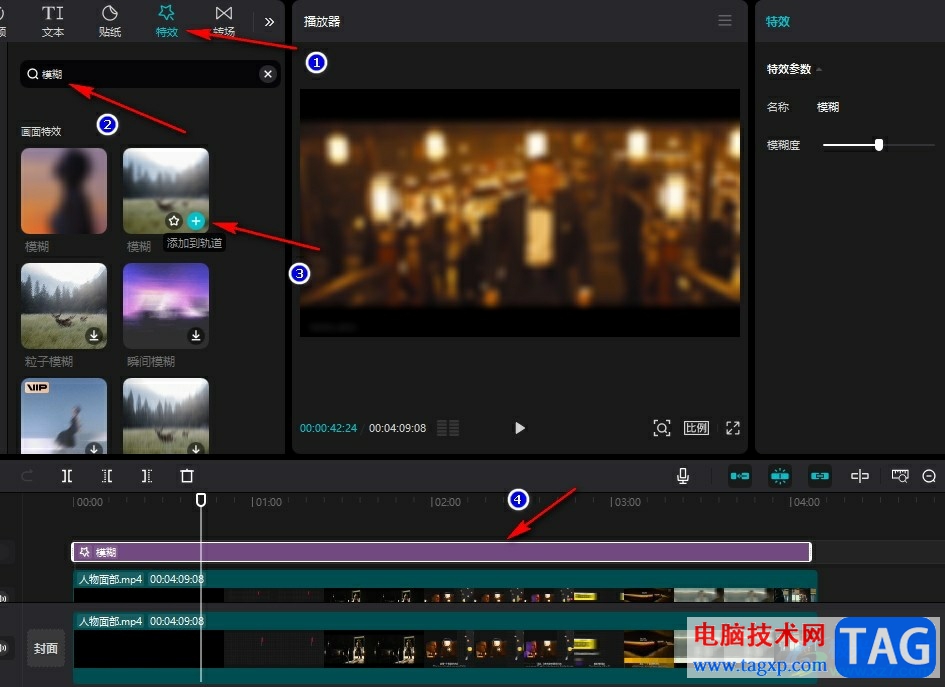The height and width of the screenshot is (687, 945).
Task: Click the timeline playhead marker
Action: pyautogui.click(x=201, y=500)
